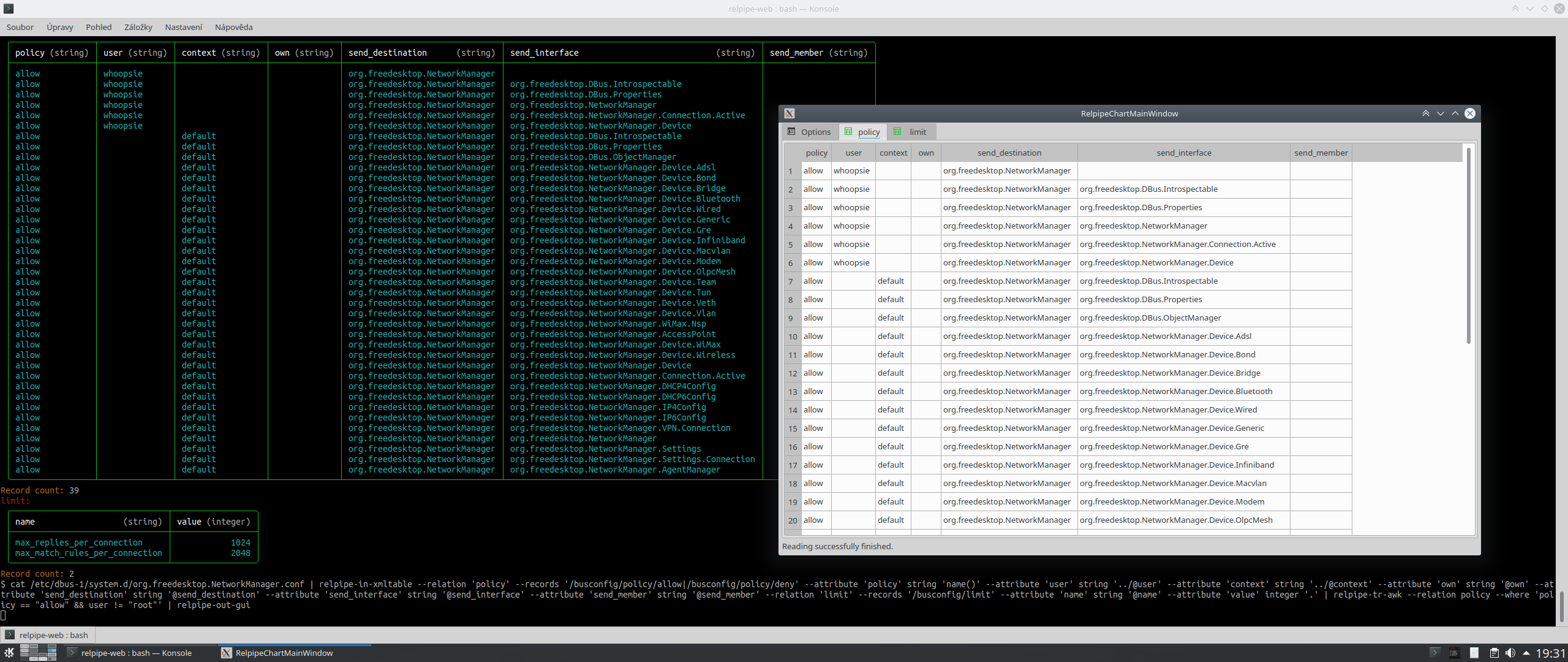Click the green table icon on limit tab

pyautogui.click(x=898, y=132)
